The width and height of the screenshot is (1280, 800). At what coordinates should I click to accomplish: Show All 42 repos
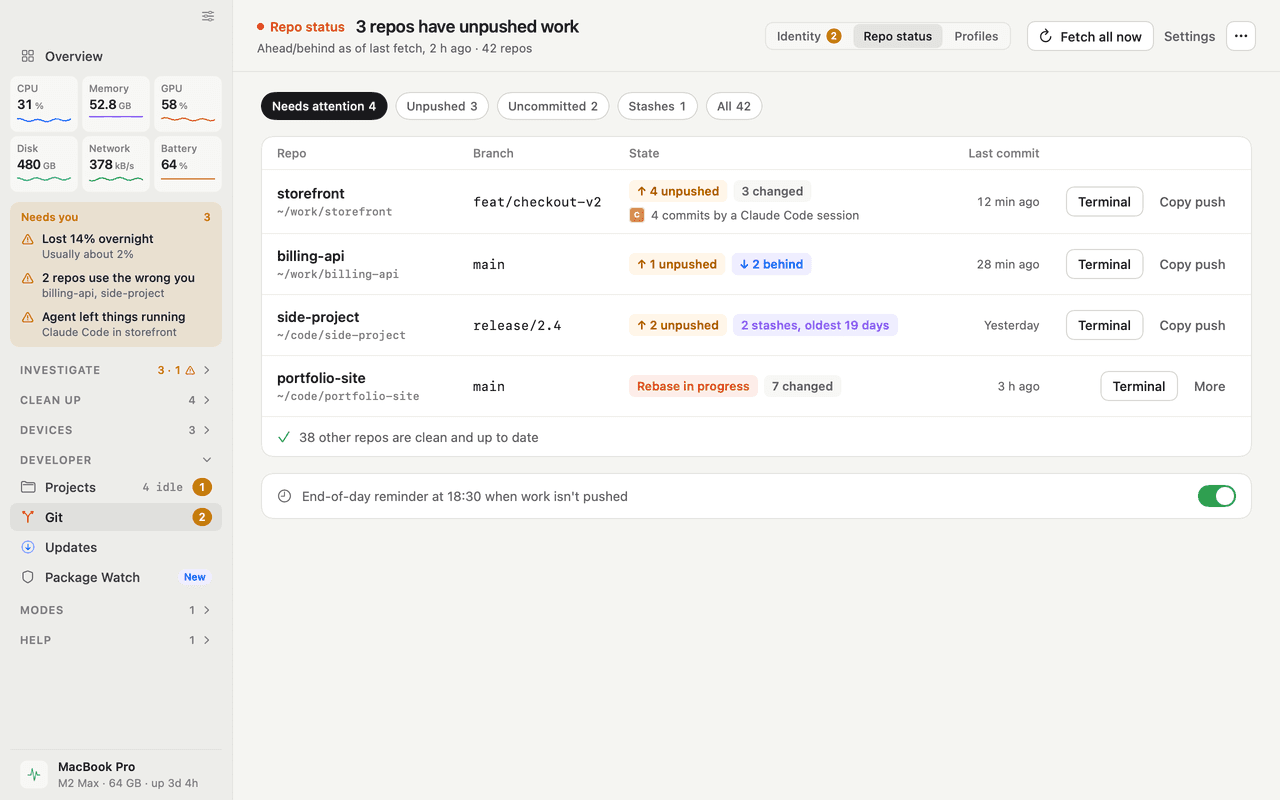[734, 106]
